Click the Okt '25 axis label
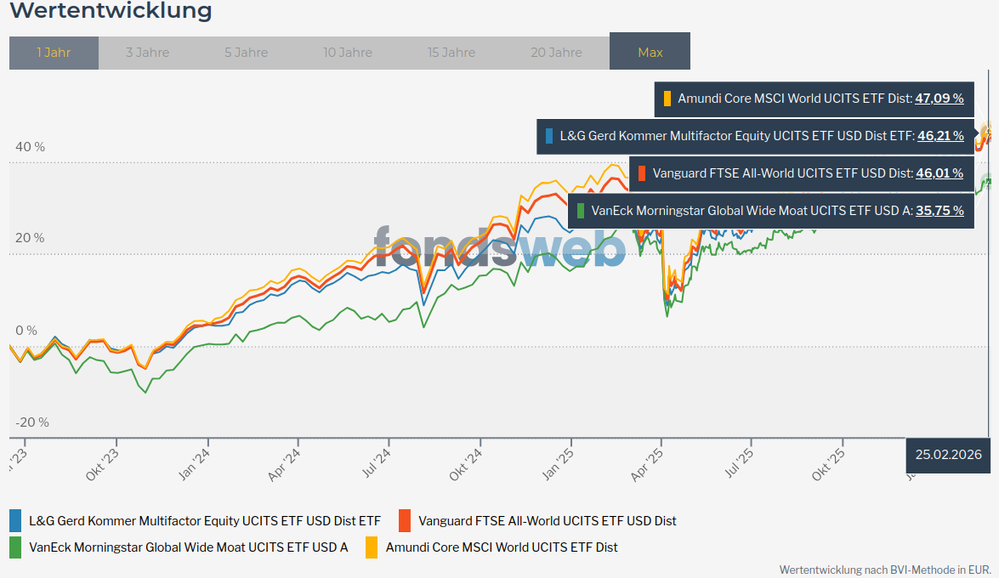999x578 pixels. pos(828,464)
